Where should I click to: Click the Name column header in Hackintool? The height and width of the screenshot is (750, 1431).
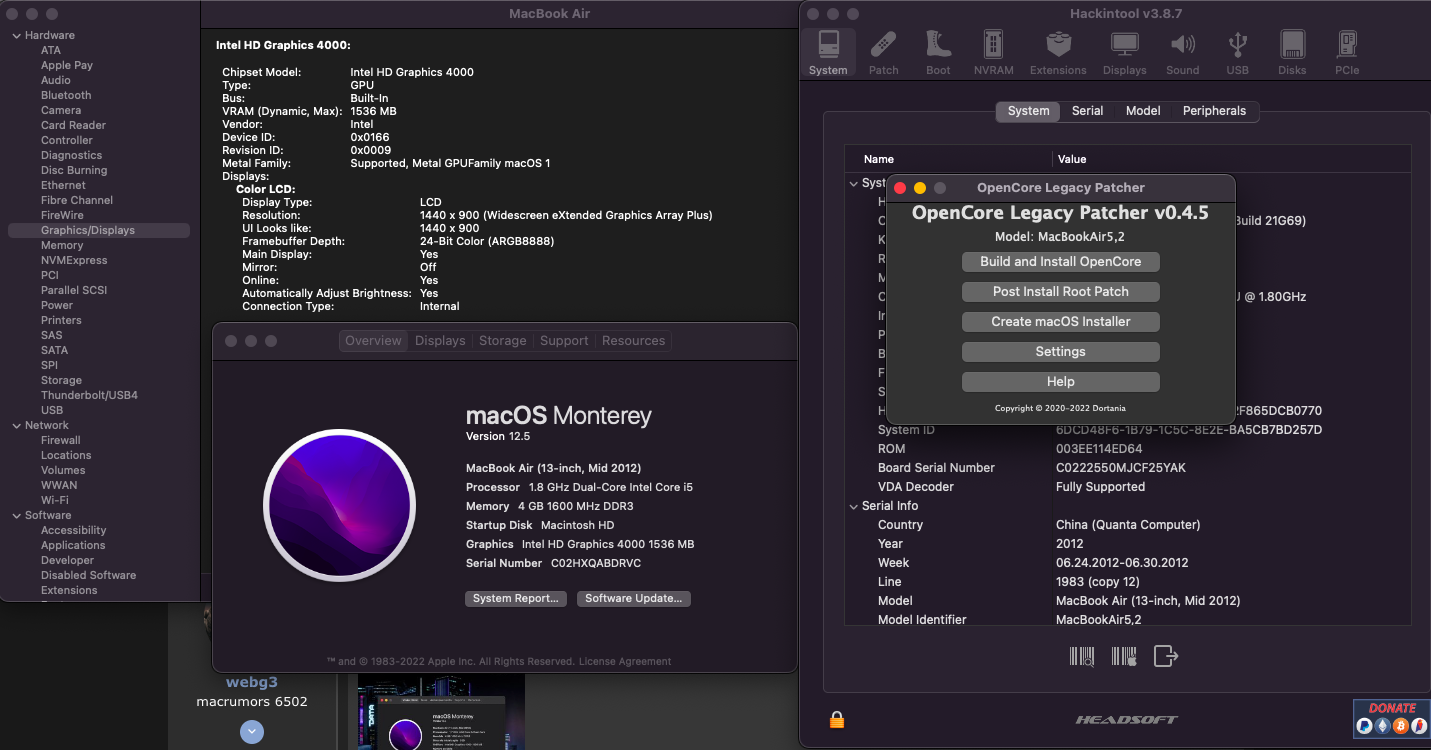pos(948,159)
